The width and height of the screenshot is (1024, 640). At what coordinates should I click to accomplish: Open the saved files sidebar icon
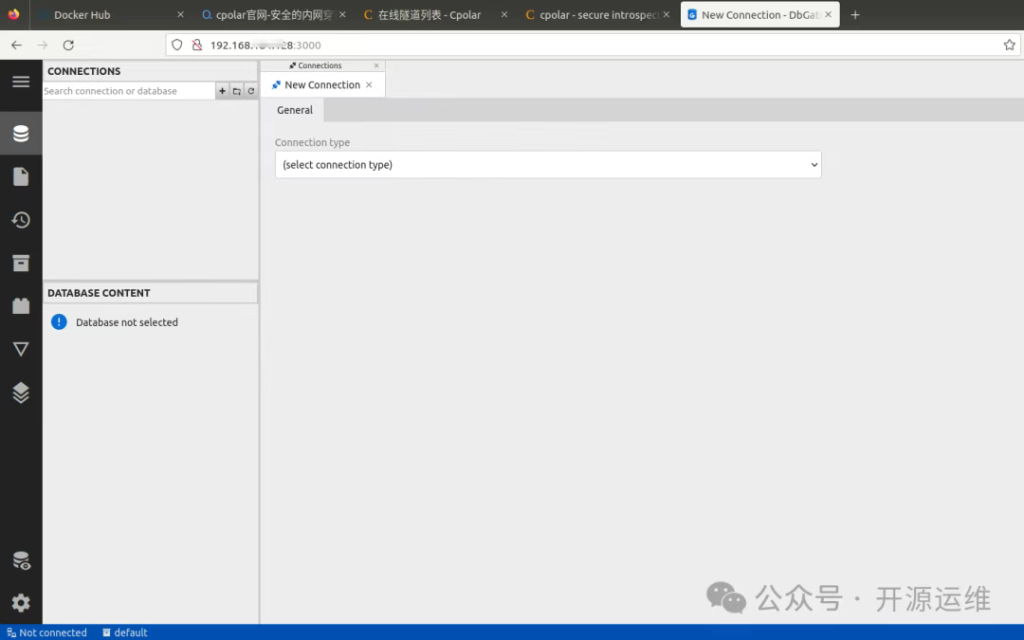[21, 177]
